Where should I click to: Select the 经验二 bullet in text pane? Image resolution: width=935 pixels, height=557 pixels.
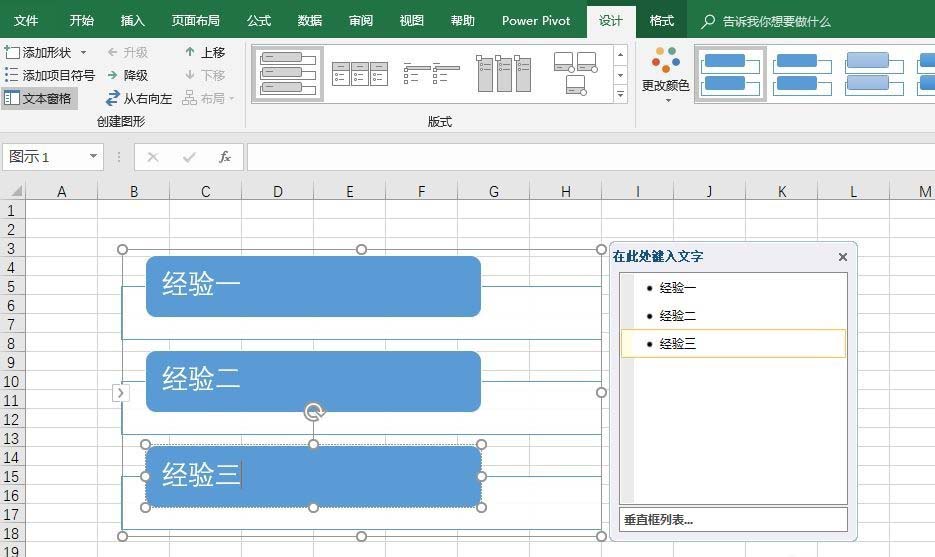point(733,315)
